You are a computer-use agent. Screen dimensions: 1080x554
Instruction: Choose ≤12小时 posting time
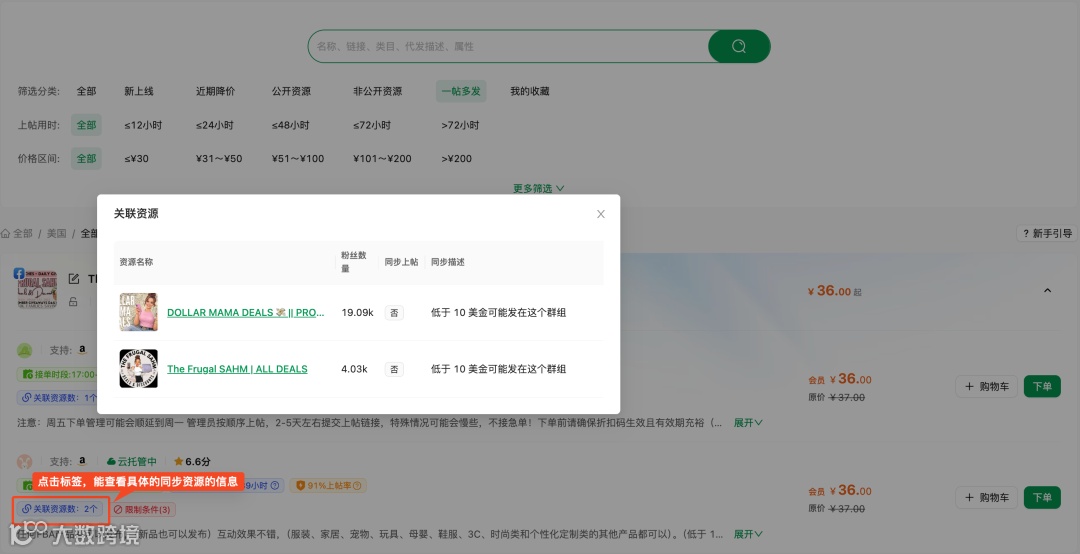pos(143,125)
